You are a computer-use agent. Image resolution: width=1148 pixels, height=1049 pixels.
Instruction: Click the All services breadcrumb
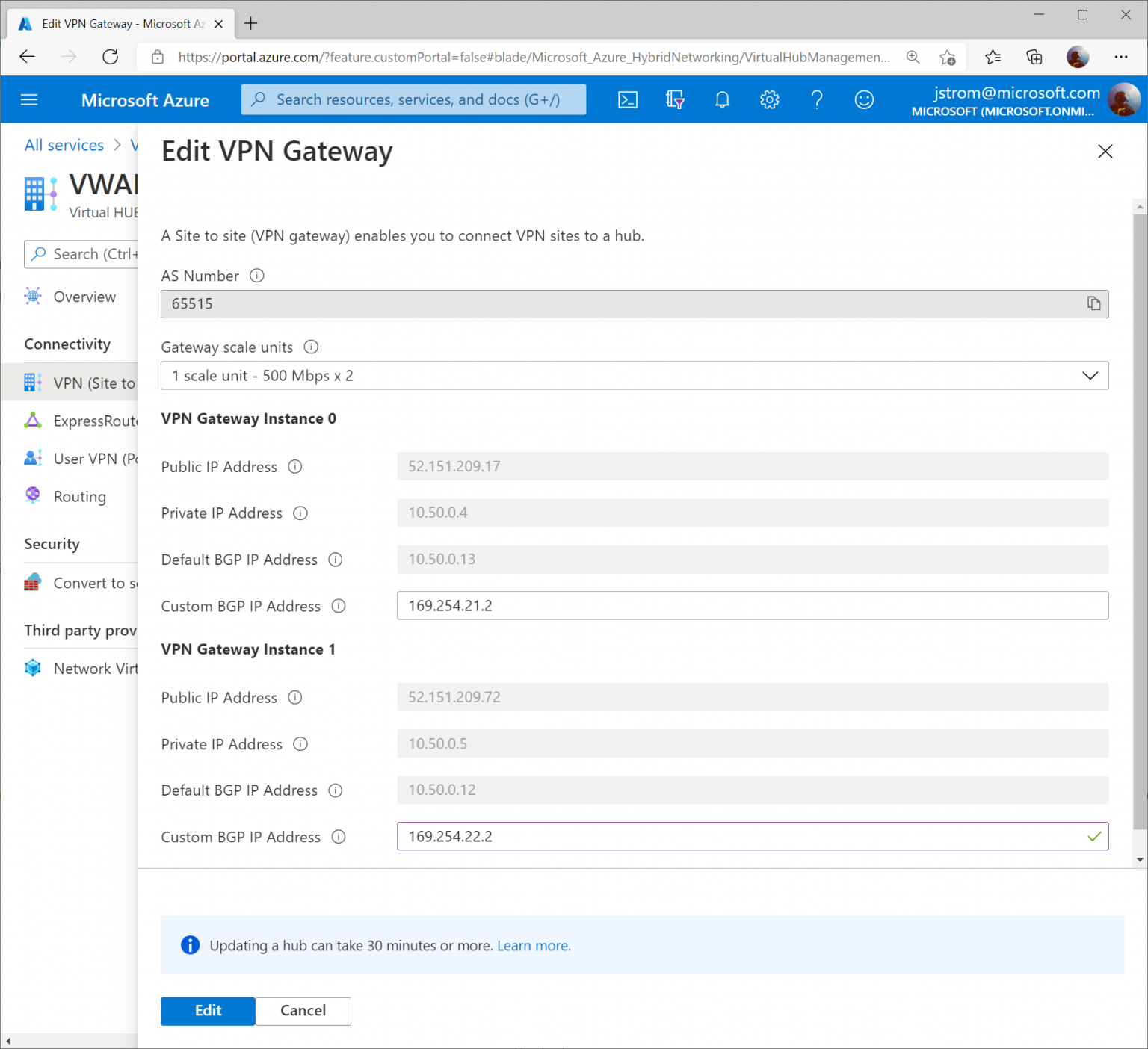click(64, 144)
